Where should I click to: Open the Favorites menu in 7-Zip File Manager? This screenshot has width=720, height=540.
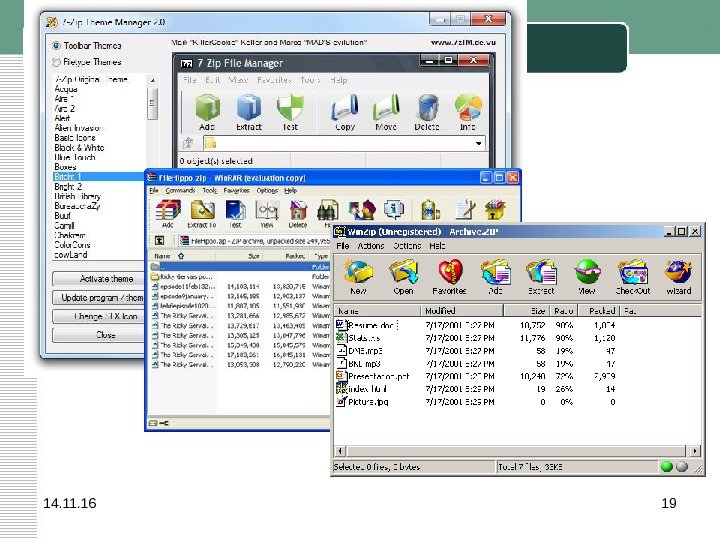[x=274, y=80]
